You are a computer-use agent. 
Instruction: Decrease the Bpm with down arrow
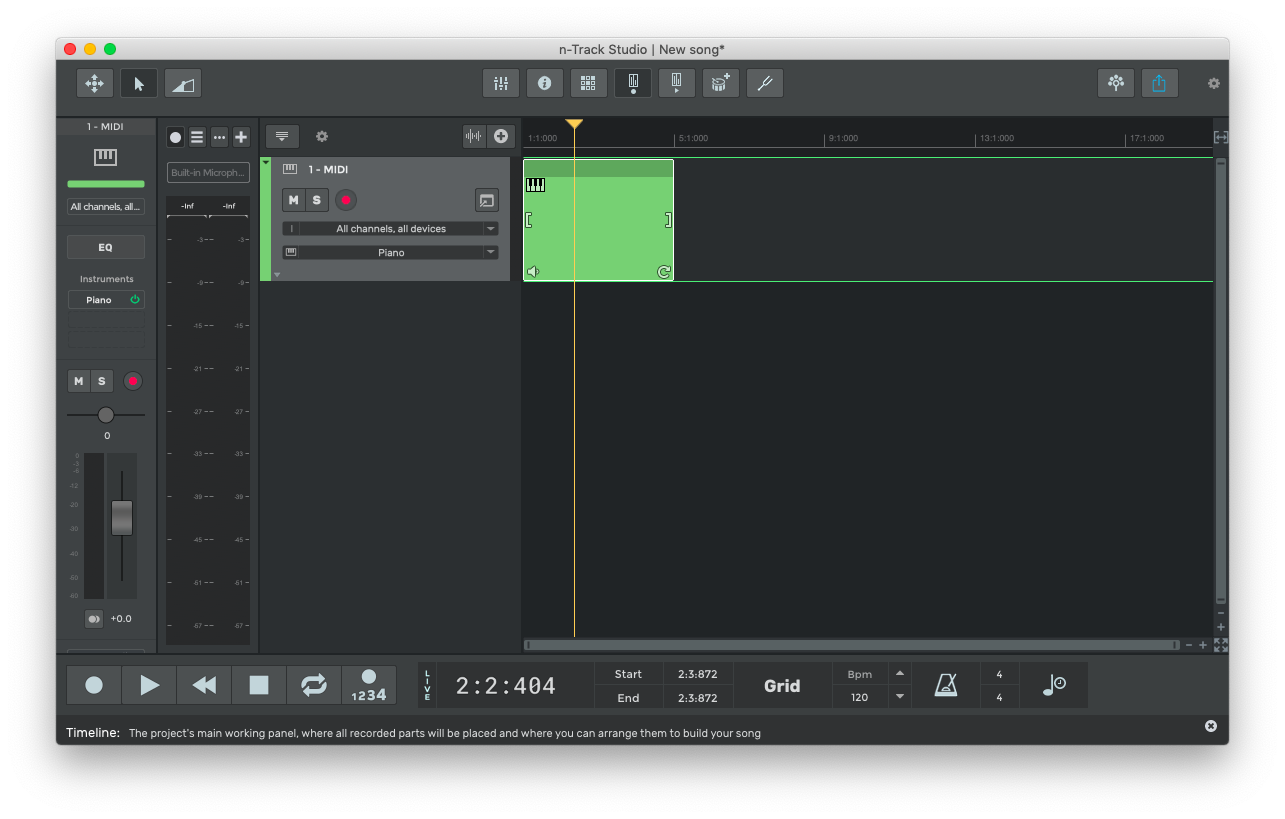(x=900, y=697)
